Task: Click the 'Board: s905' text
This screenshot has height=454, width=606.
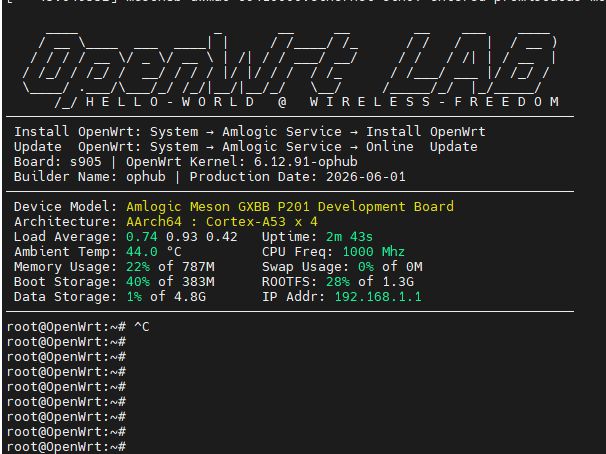Action: tap(58, 162)
